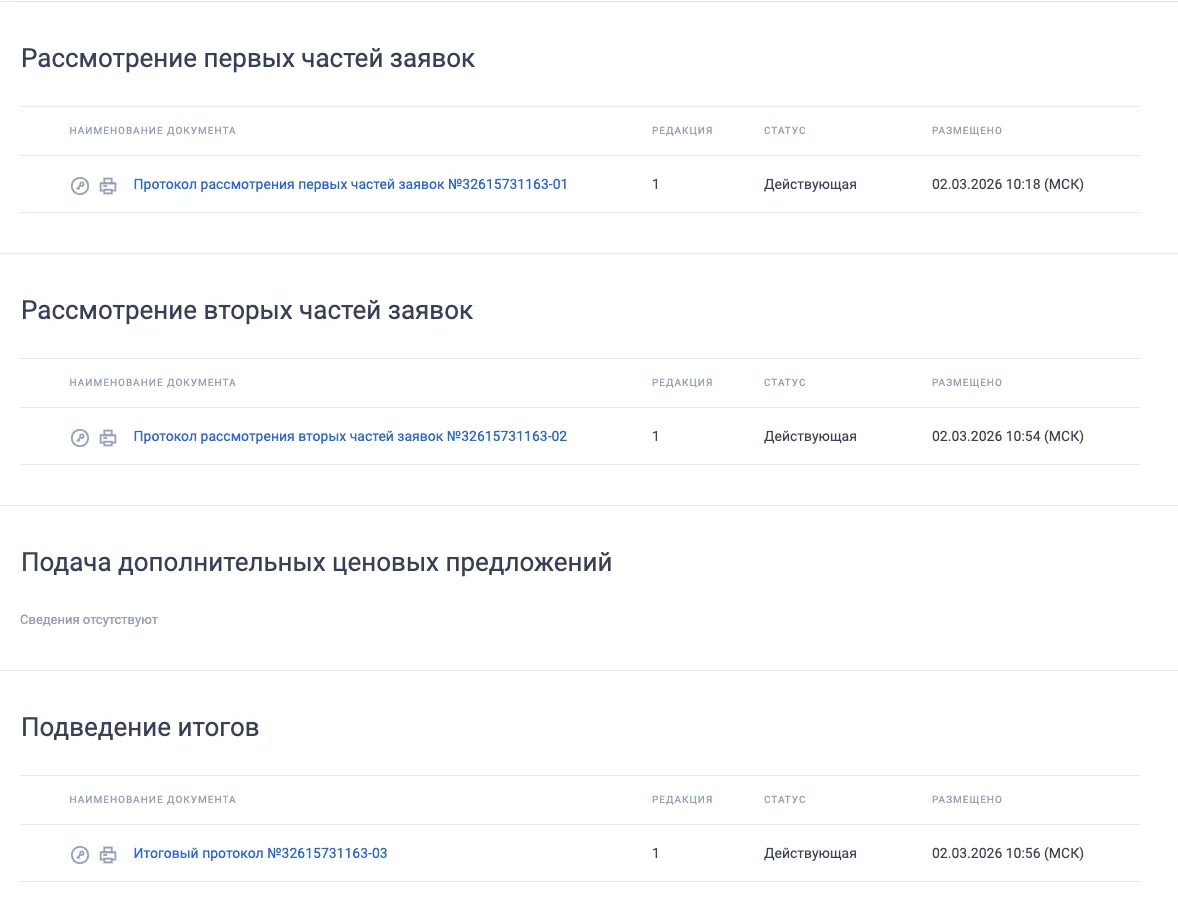The width and height of the screenshot is (1178, 916).
Task: Select the 02.03.2026 10:56 (МСК) date cell
Action: click(x=1007, y=853)
